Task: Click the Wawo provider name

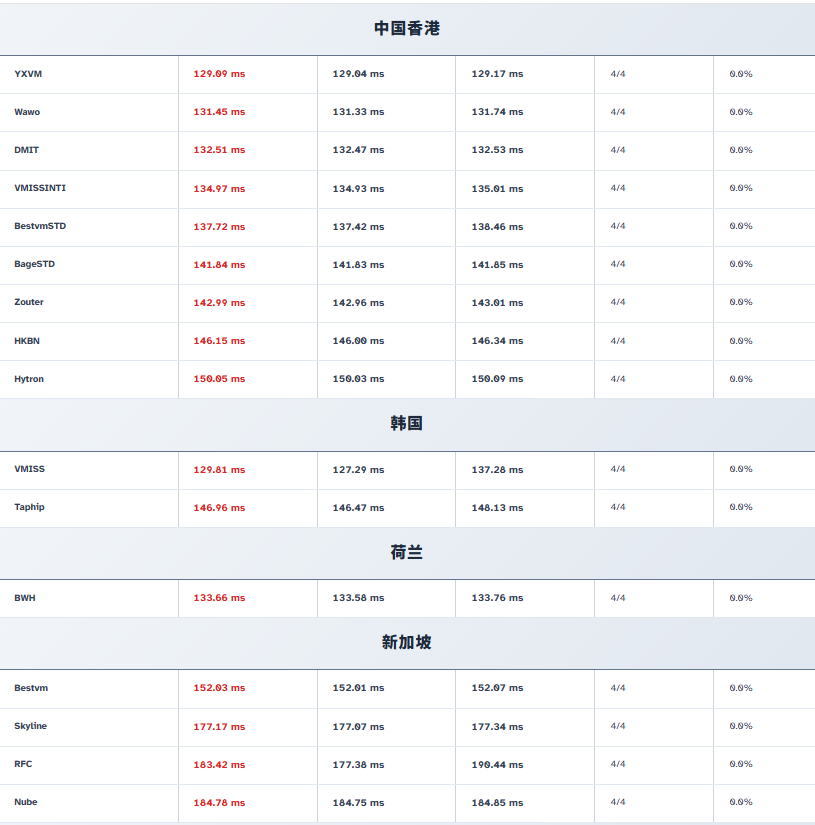Action: point(27,112)
